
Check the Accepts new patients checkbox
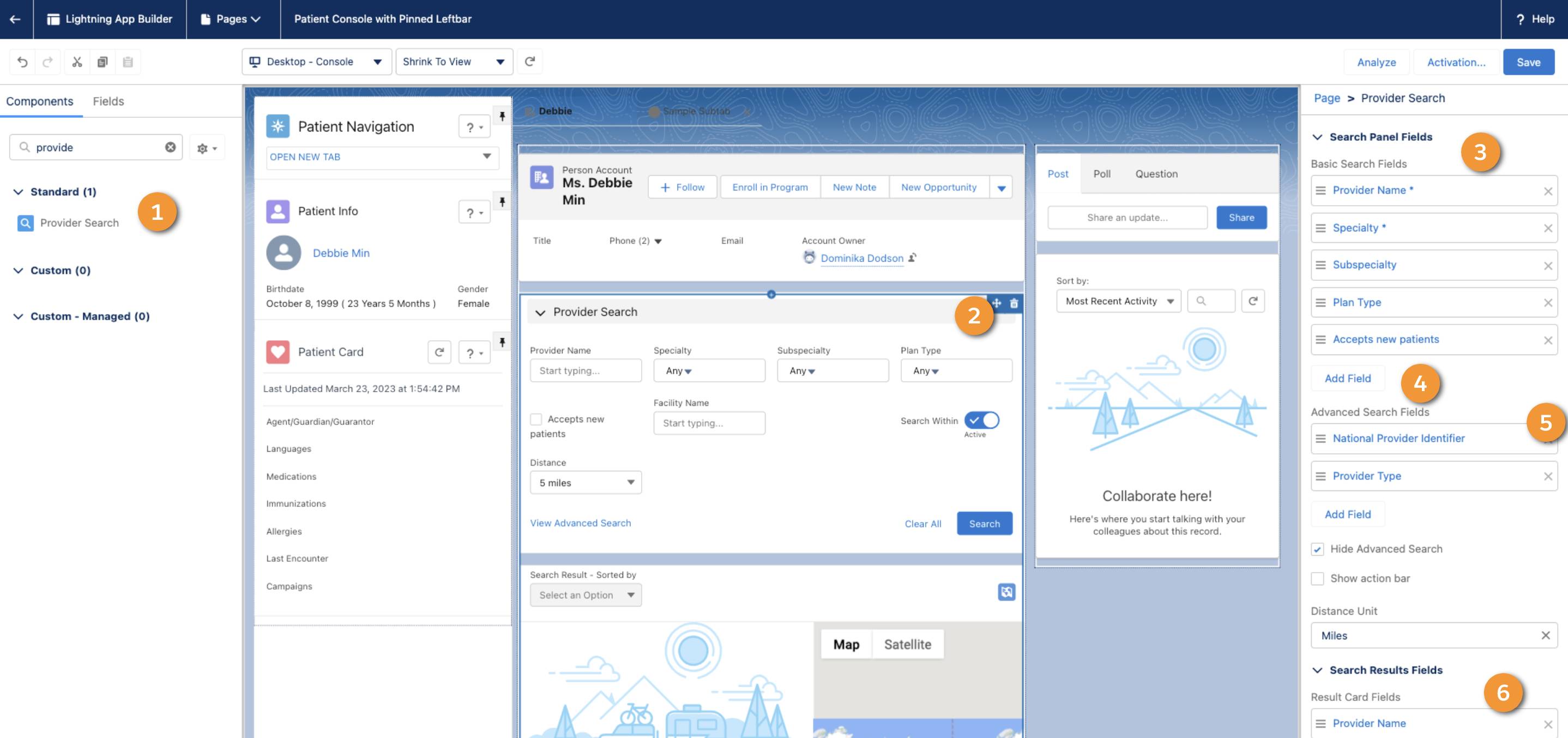[x=536, y=419]
